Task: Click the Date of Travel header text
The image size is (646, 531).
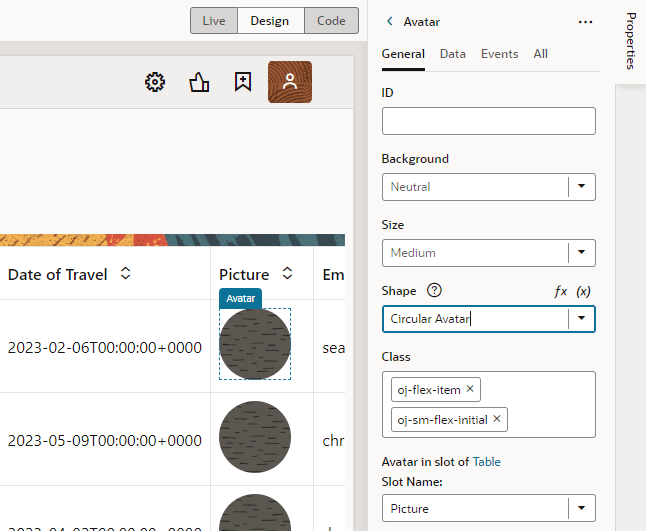Action: coord(58,274)
